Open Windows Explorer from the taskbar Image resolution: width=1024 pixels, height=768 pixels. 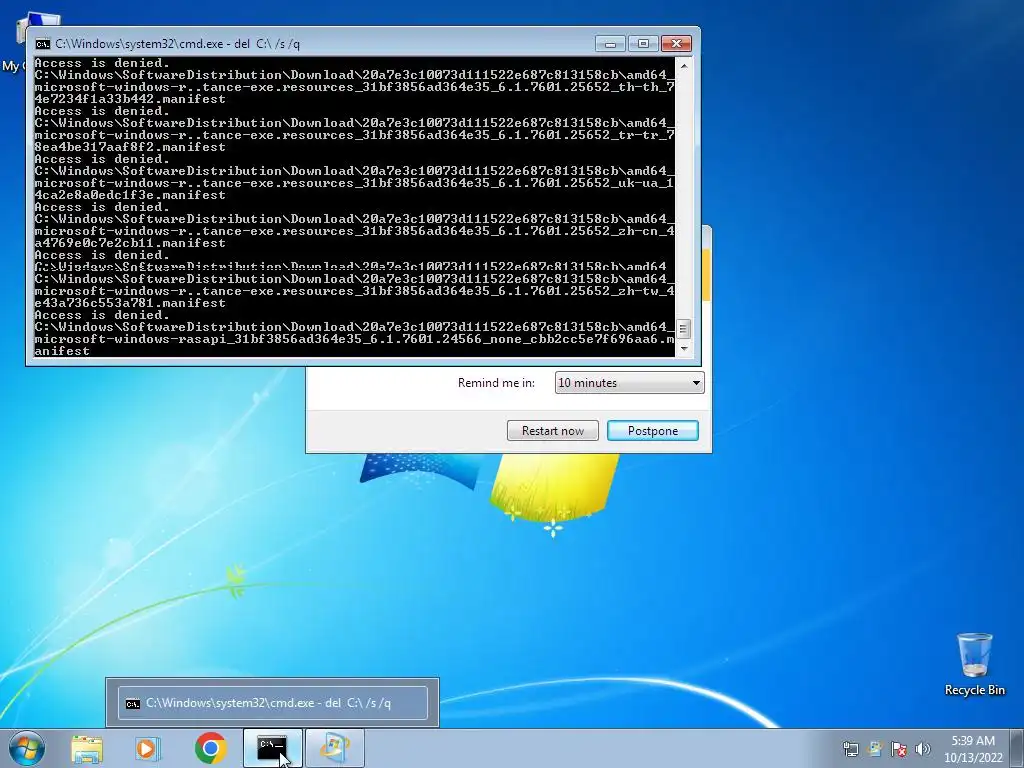87,748
